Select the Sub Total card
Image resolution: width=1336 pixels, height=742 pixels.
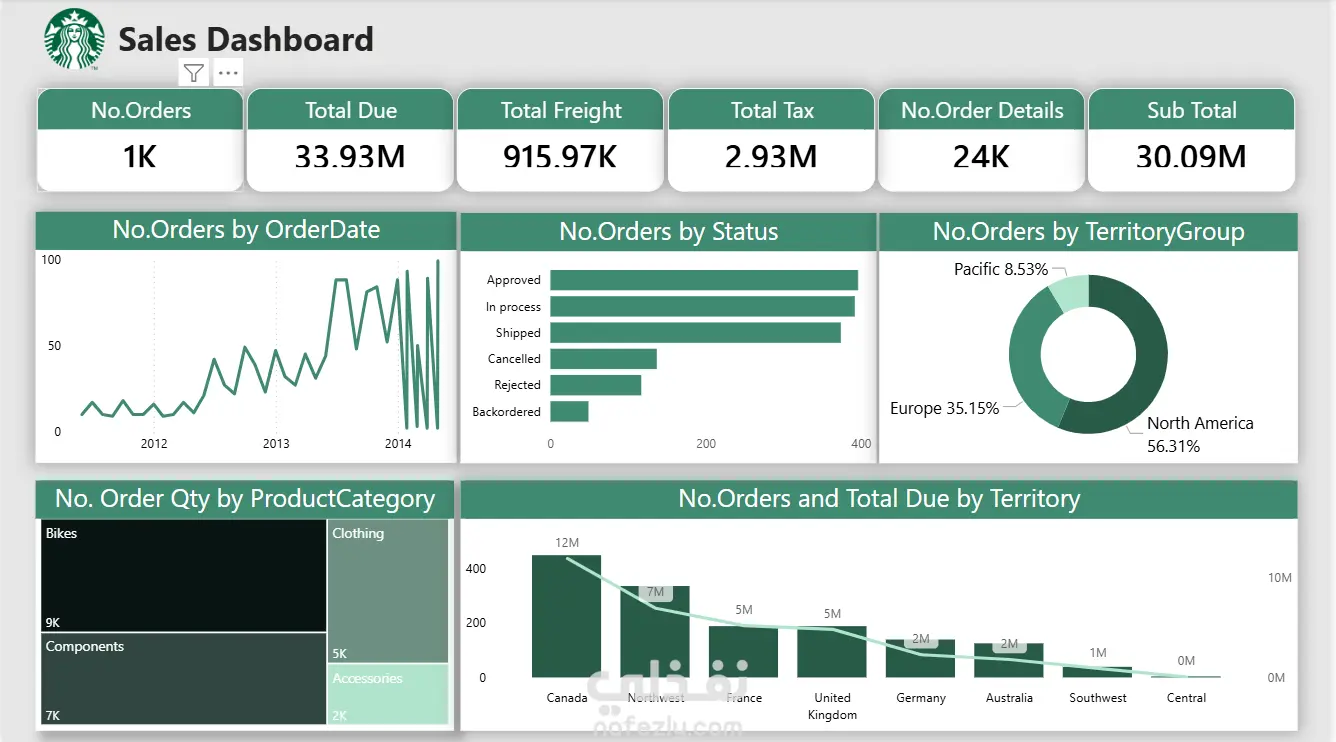coord(1191,140)
